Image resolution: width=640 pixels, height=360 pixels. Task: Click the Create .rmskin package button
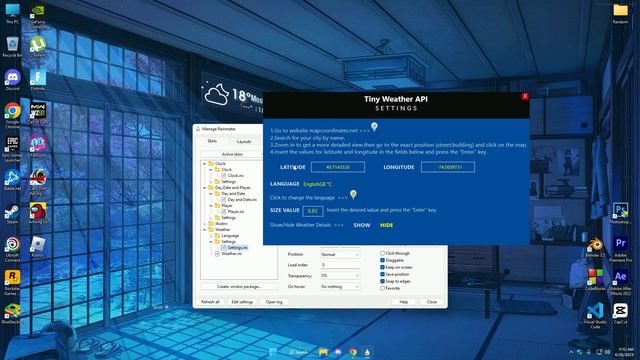[x=239, y=287]
